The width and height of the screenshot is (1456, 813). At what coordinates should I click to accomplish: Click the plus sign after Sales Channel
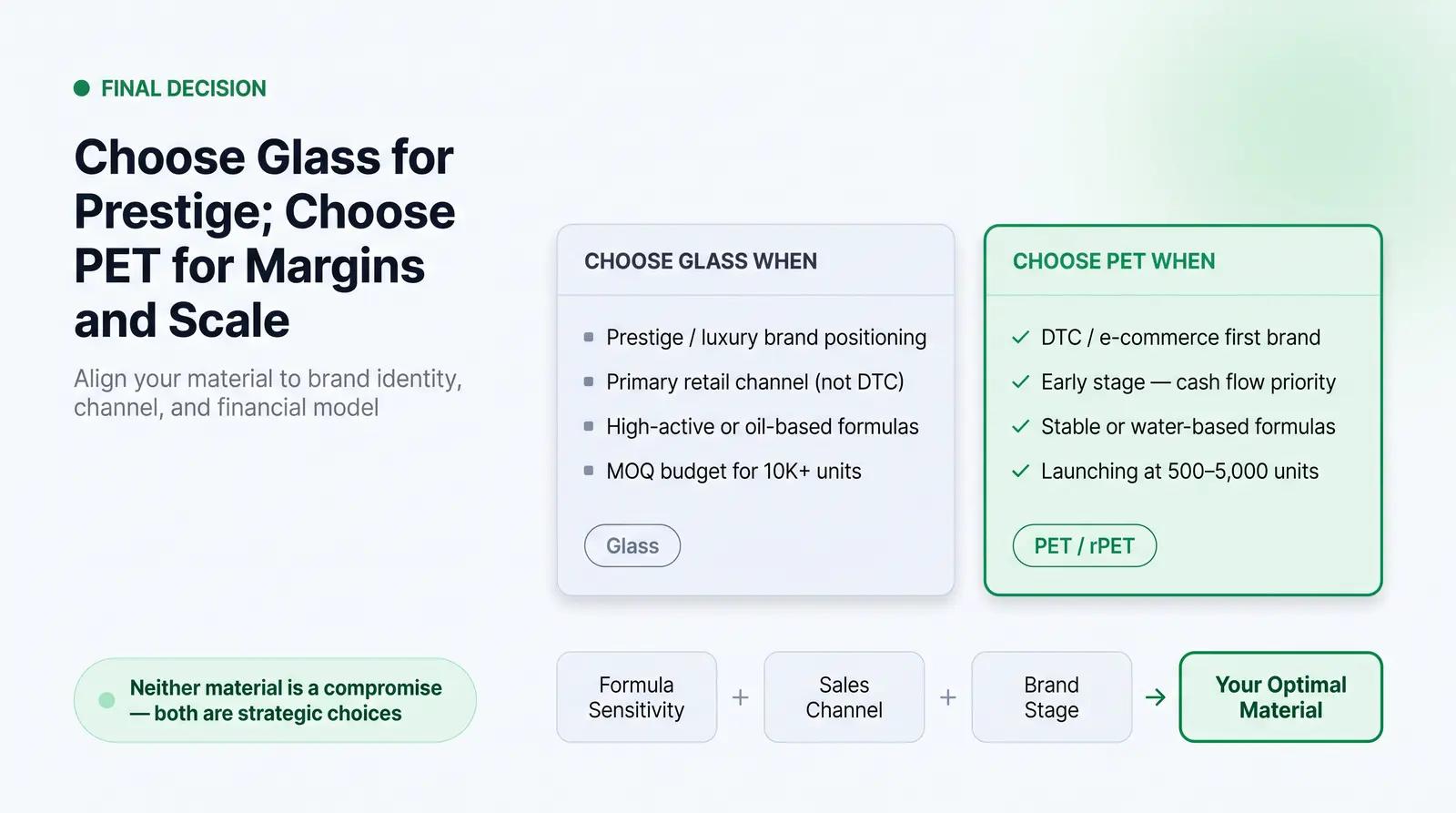click(x=948, y=697)
